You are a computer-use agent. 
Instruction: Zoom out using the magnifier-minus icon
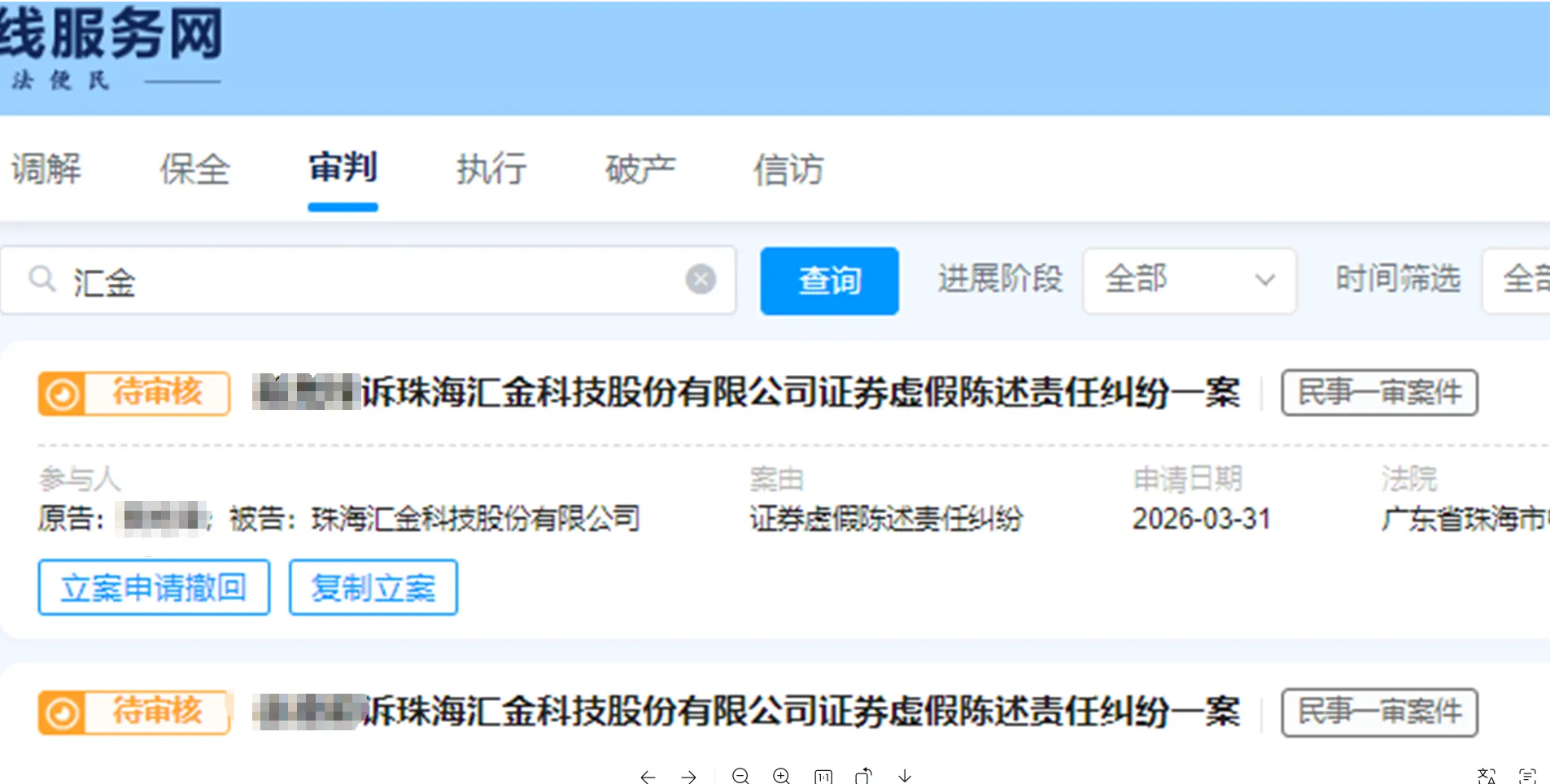tap(741, 777)
